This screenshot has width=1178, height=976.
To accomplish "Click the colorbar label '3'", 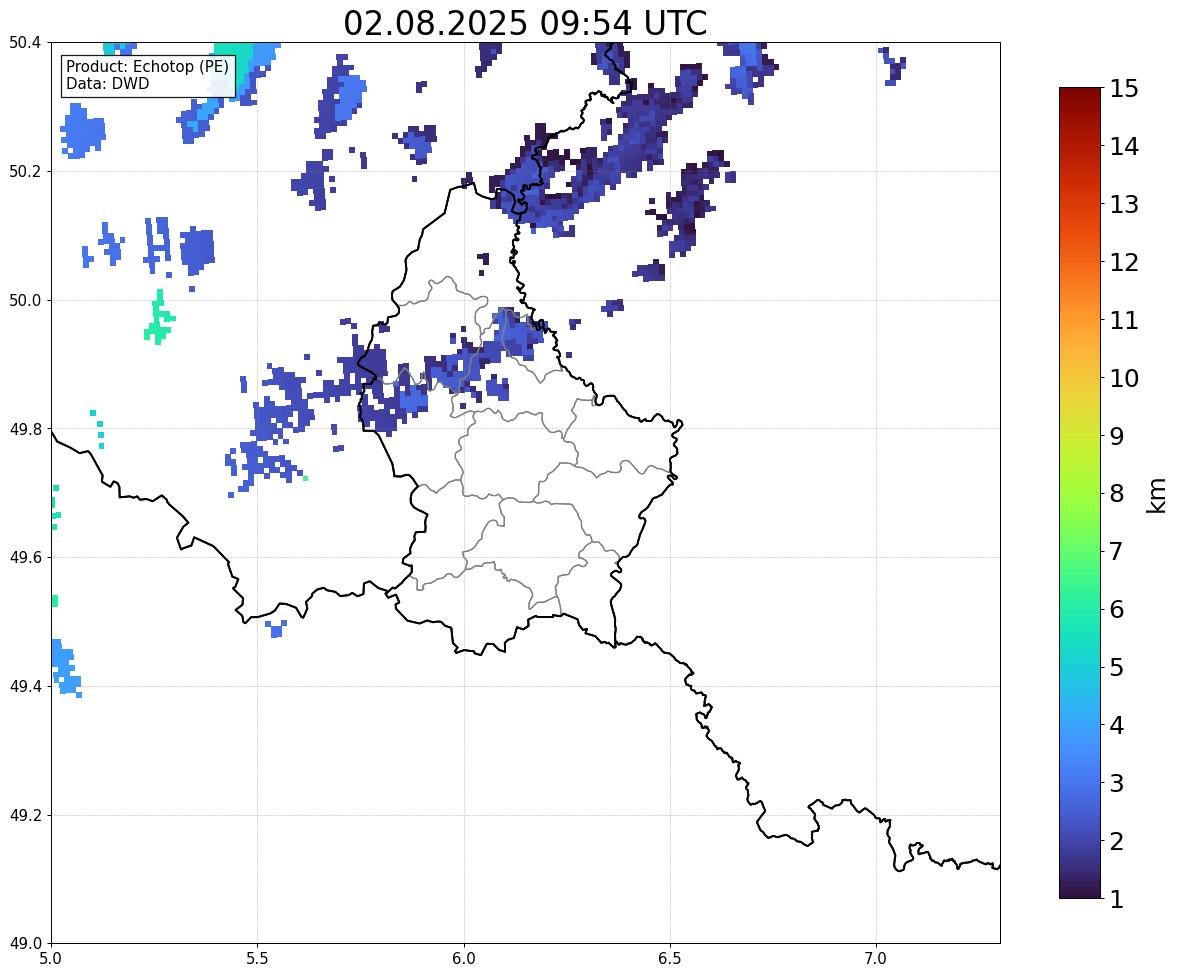I will (1117, 783).
